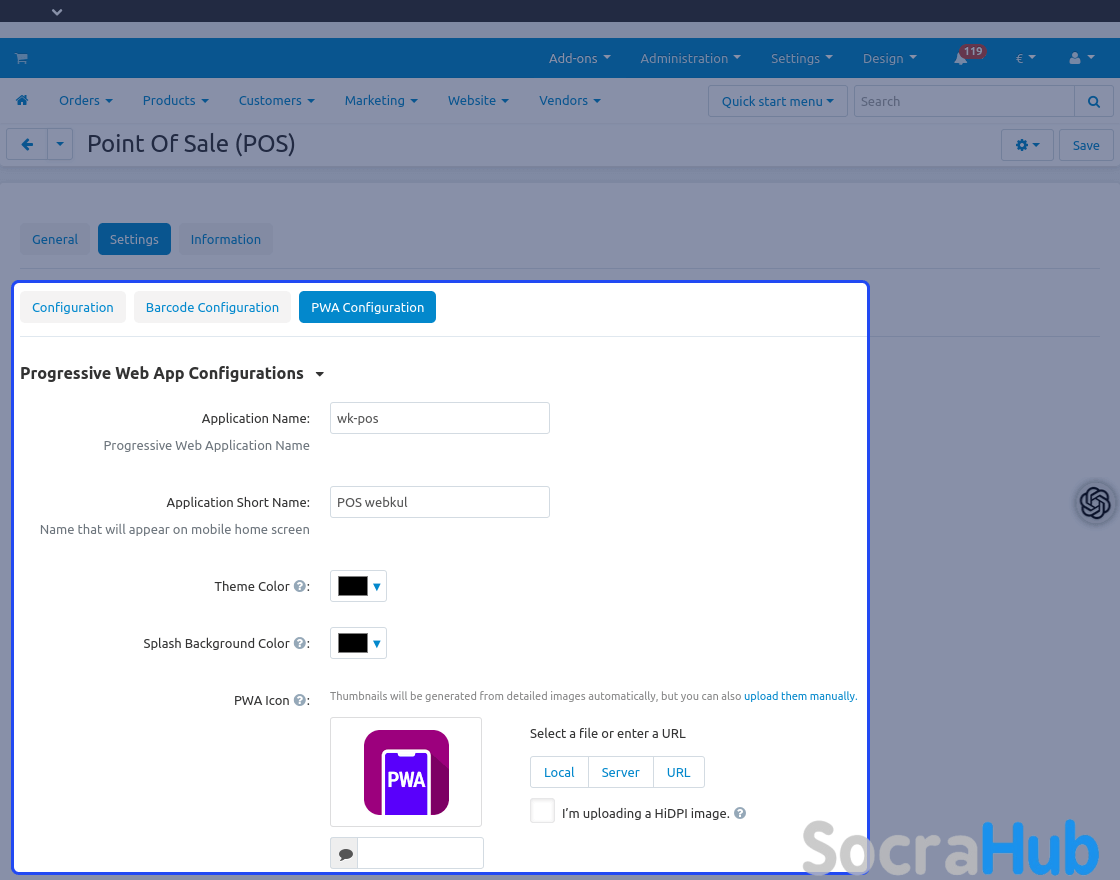
Task: Click the Application Name input field
Action: [439, 418]
